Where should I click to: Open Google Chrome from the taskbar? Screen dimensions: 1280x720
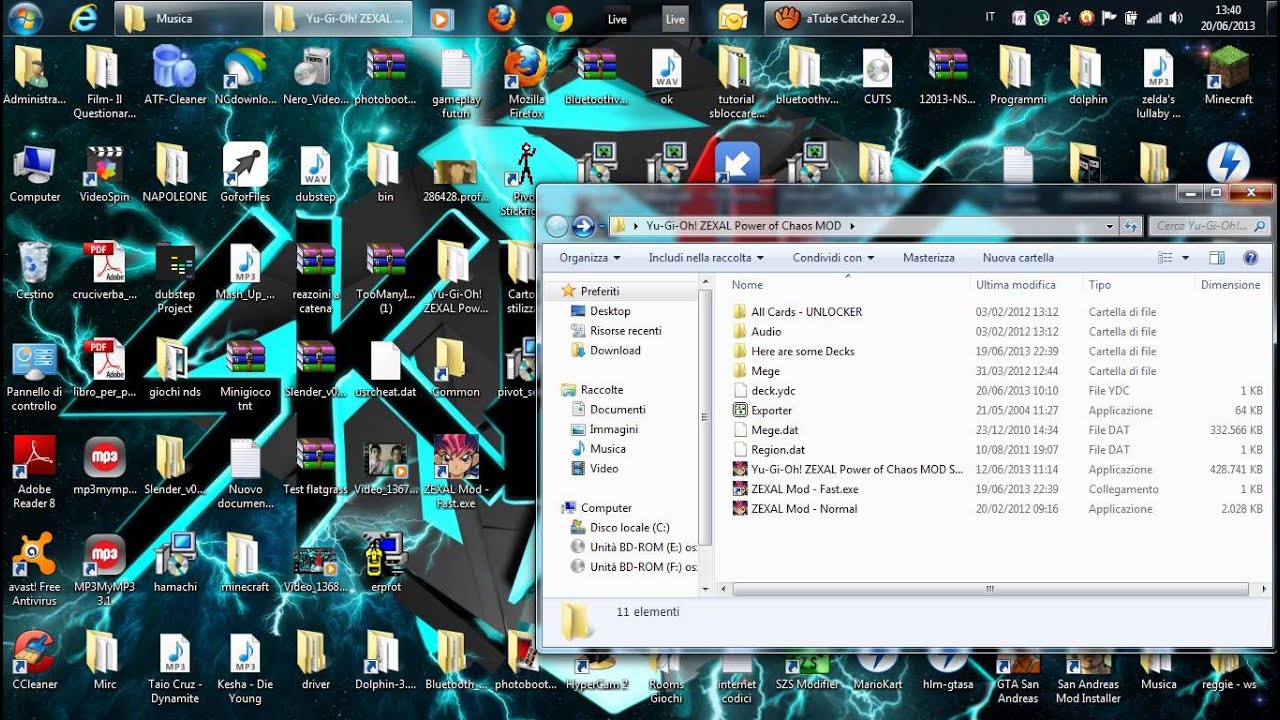(x=559, y=17)
